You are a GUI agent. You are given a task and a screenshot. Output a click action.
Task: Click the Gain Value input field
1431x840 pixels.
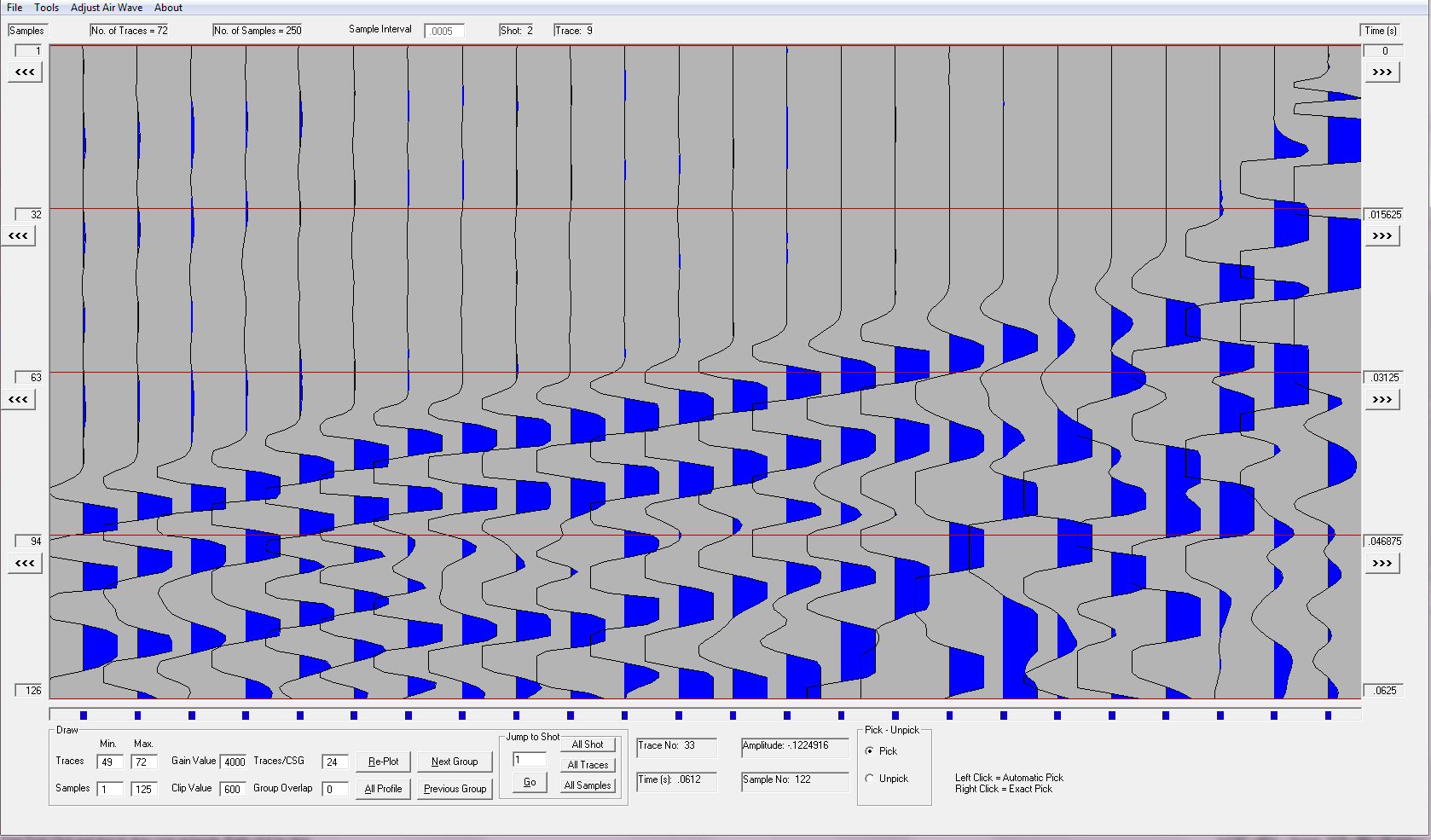(234, 762)
